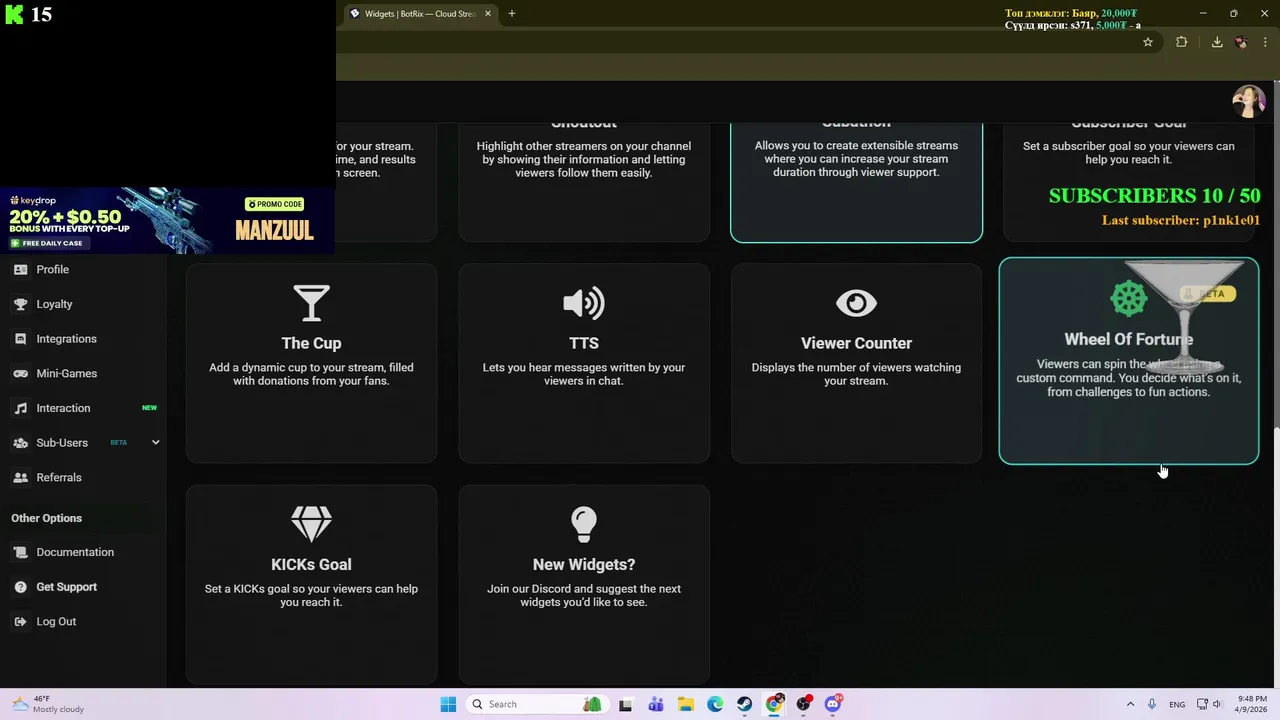
Task: Click the Referrals people icon
Action: (20, 478)
